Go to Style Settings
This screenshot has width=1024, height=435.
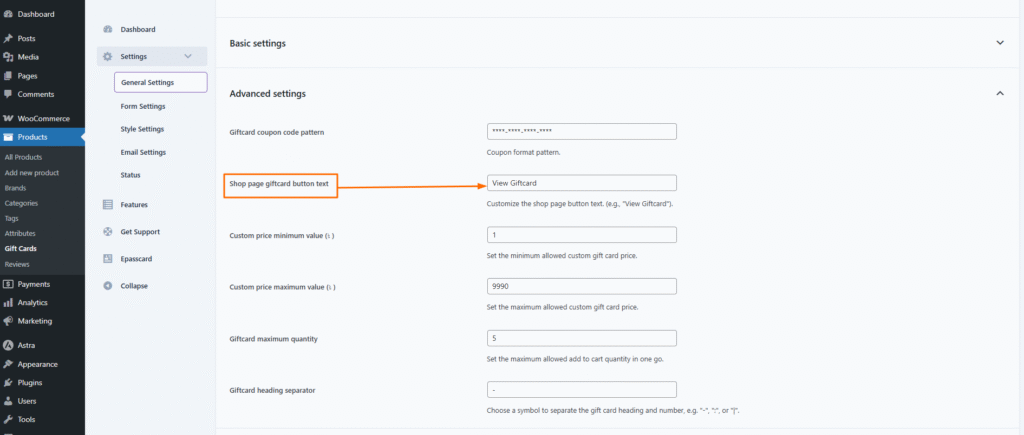[142, 129]
